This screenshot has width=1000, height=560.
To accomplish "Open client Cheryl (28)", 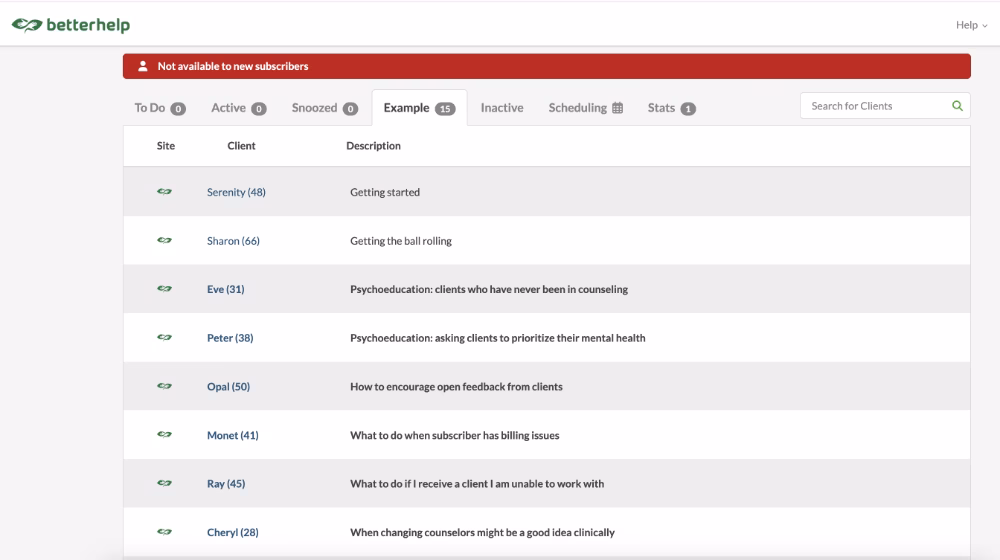I will point(232,532).
